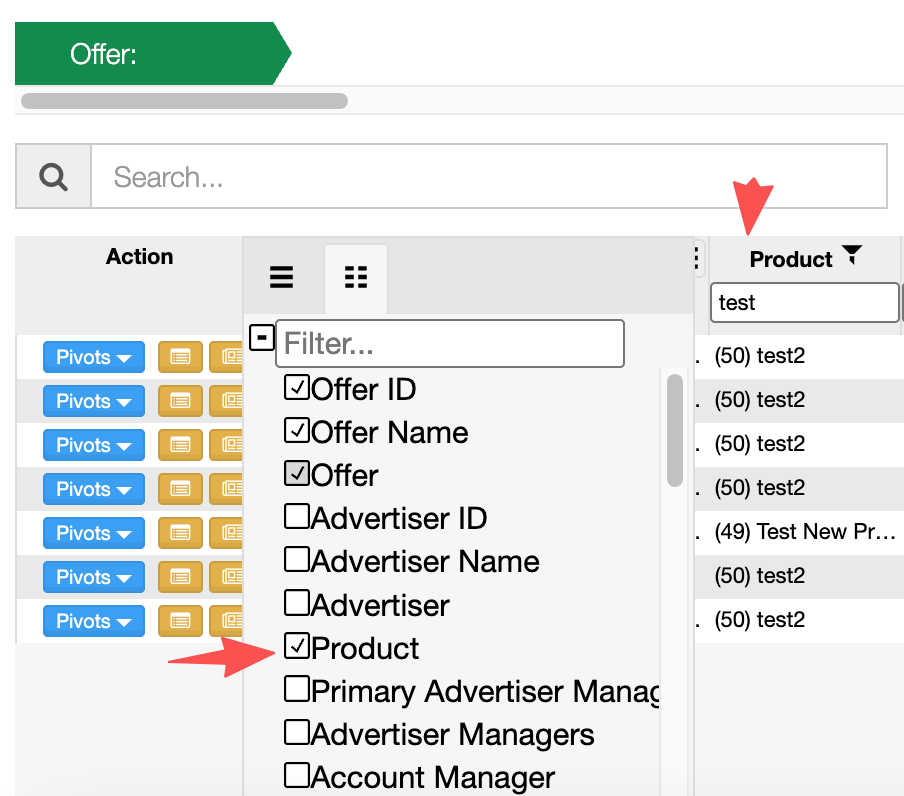Open Pivots dropdown in first row
Viewport: 904px width, 796px height.
tap(93, 357)
